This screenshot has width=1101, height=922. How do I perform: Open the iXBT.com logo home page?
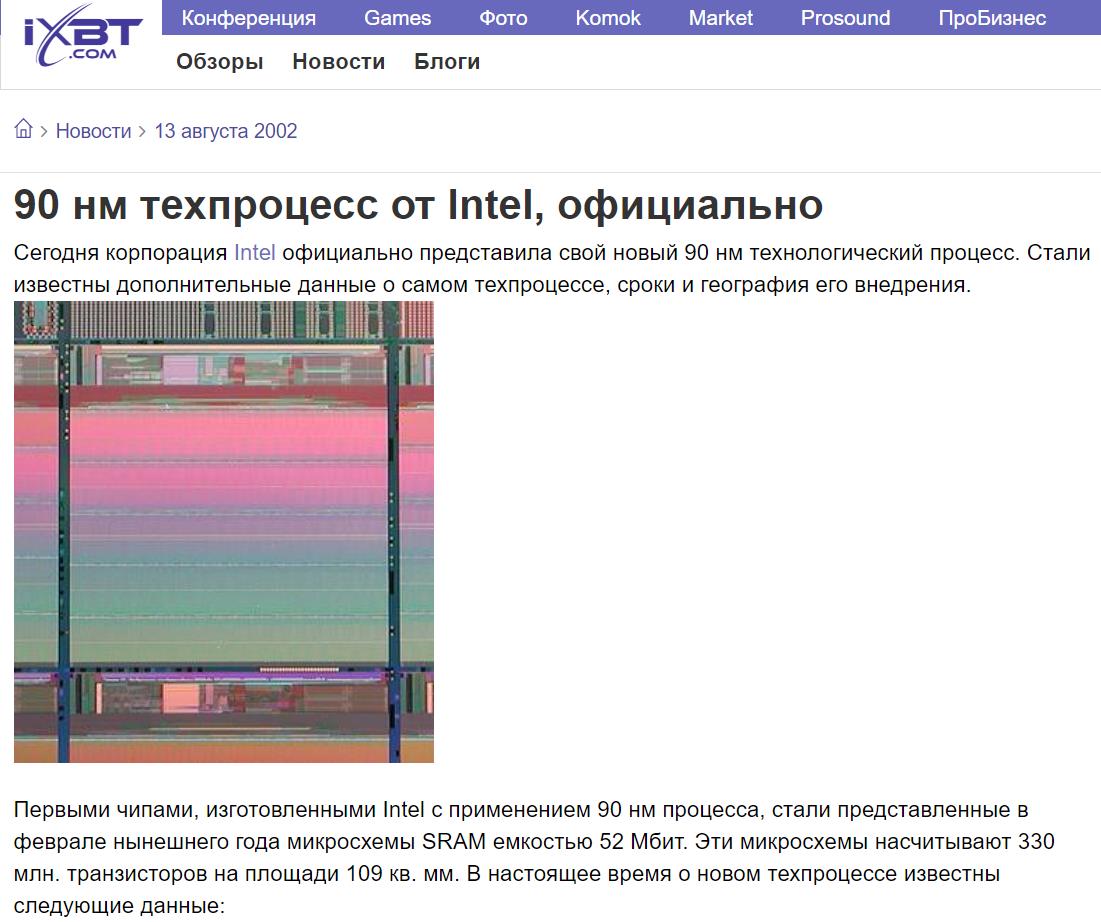click(x=83, y=37)
